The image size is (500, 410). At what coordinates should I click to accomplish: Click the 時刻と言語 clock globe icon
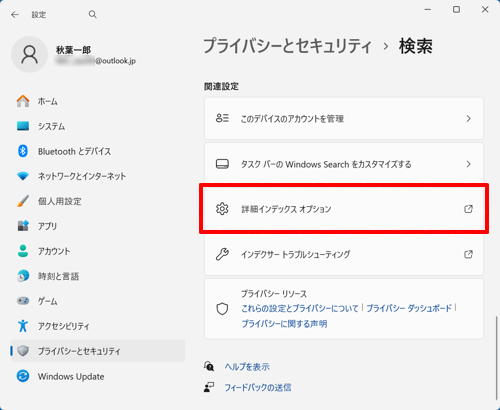click(x=23, y=276)
